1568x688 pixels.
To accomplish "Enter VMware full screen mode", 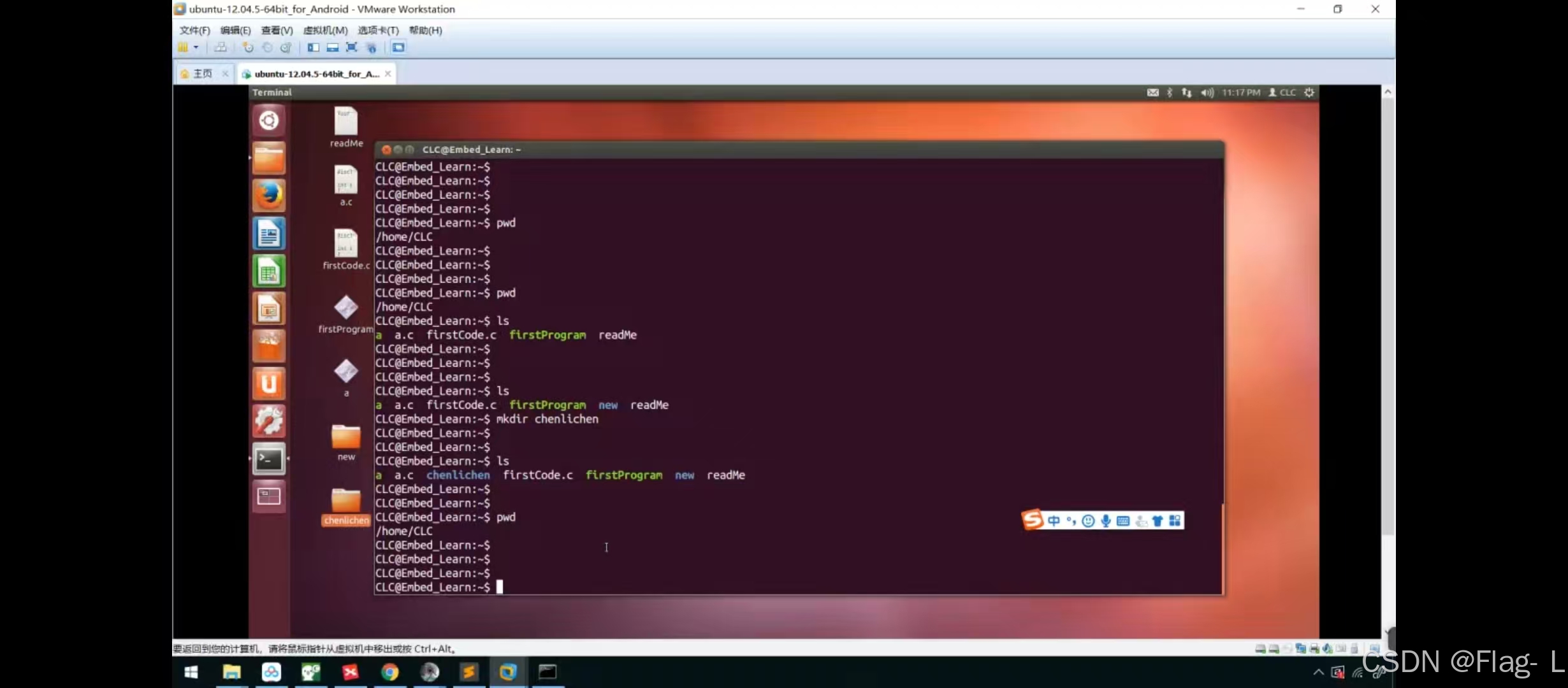I will 351,48.
